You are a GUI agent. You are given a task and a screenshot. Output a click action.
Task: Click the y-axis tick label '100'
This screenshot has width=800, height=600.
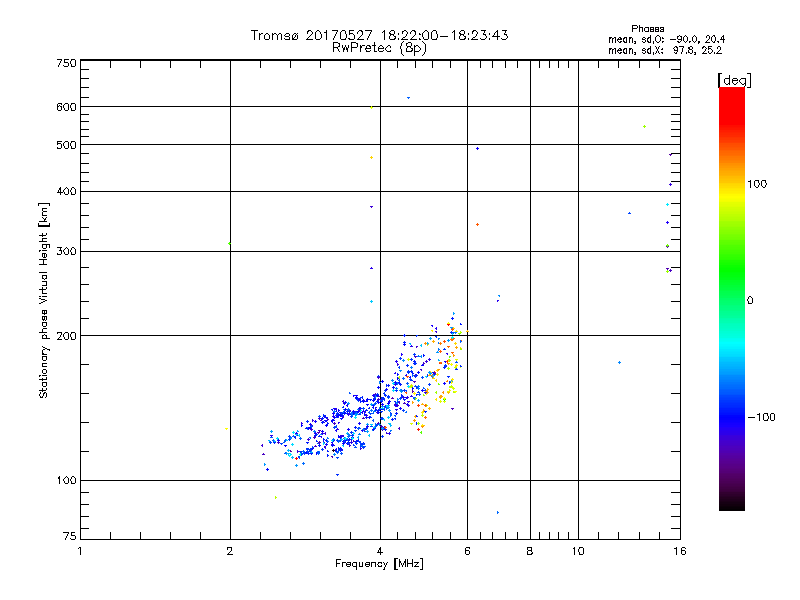point(66,481)
